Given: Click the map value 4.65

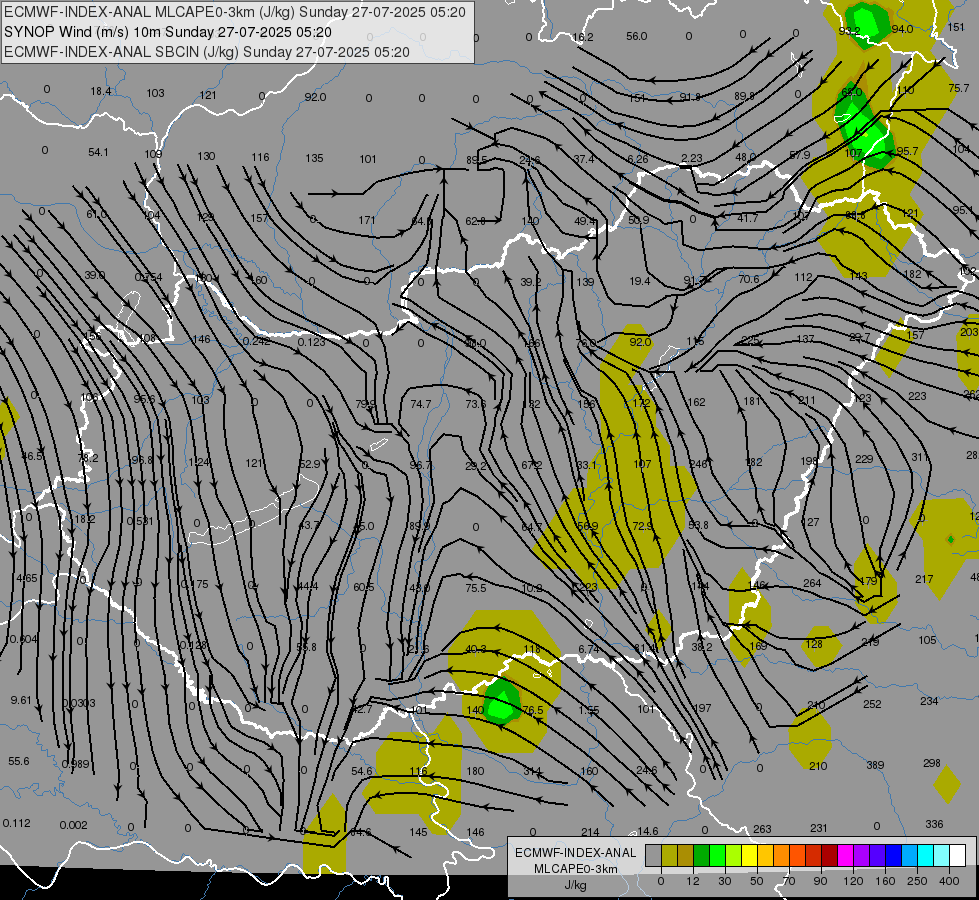Looking at the screenshot, I should [x=27, y=578].
